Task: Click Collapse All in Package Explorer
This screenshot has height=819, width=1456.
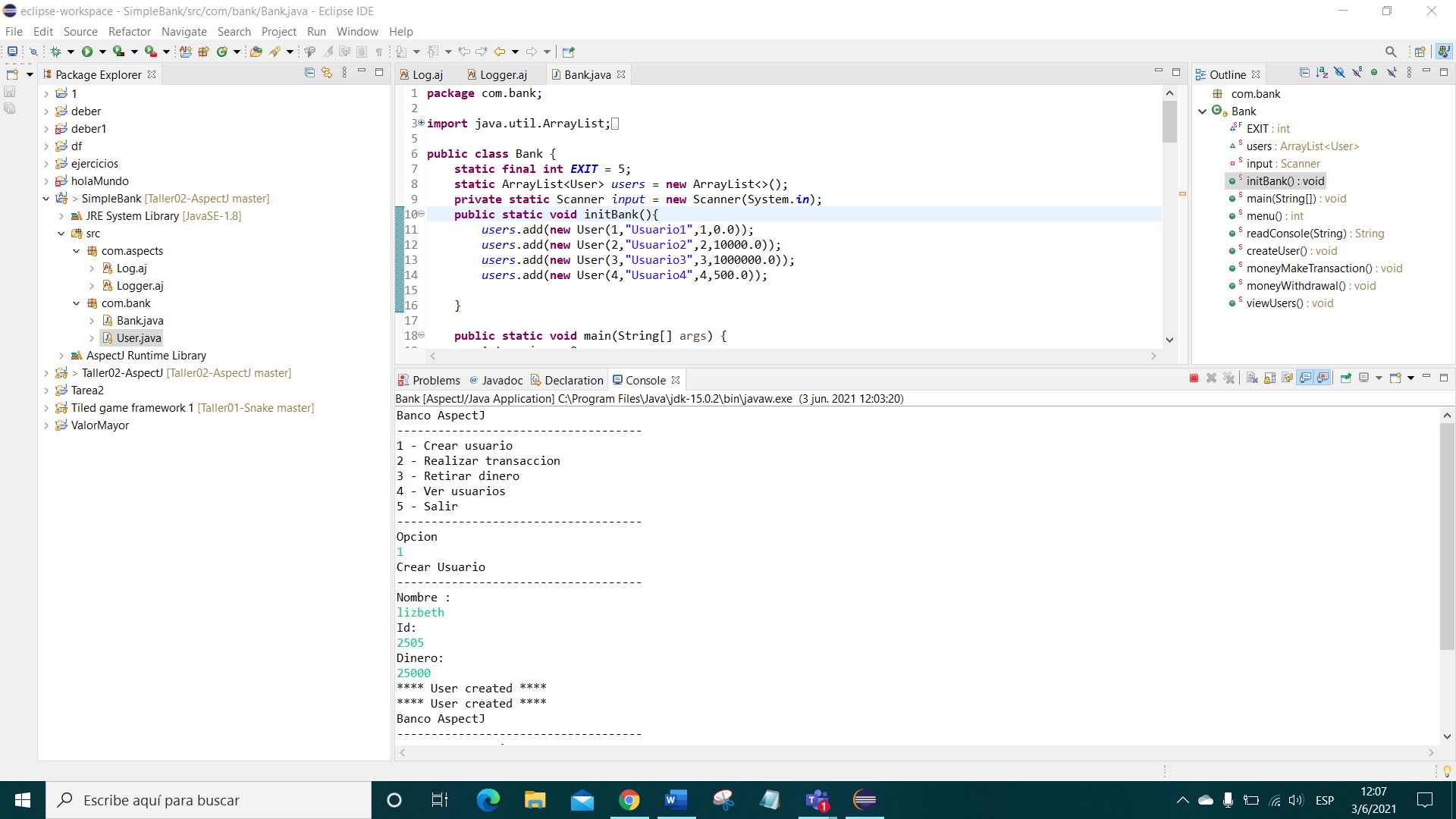Action: coord(309,73)
